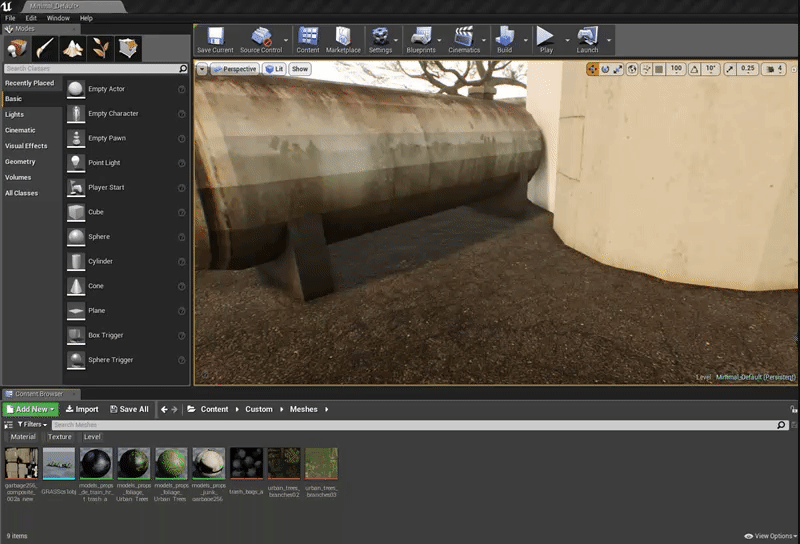The width and height of the screenshot is (800, 544).
Task: Open the Window menu
Action: click(58, 18)
